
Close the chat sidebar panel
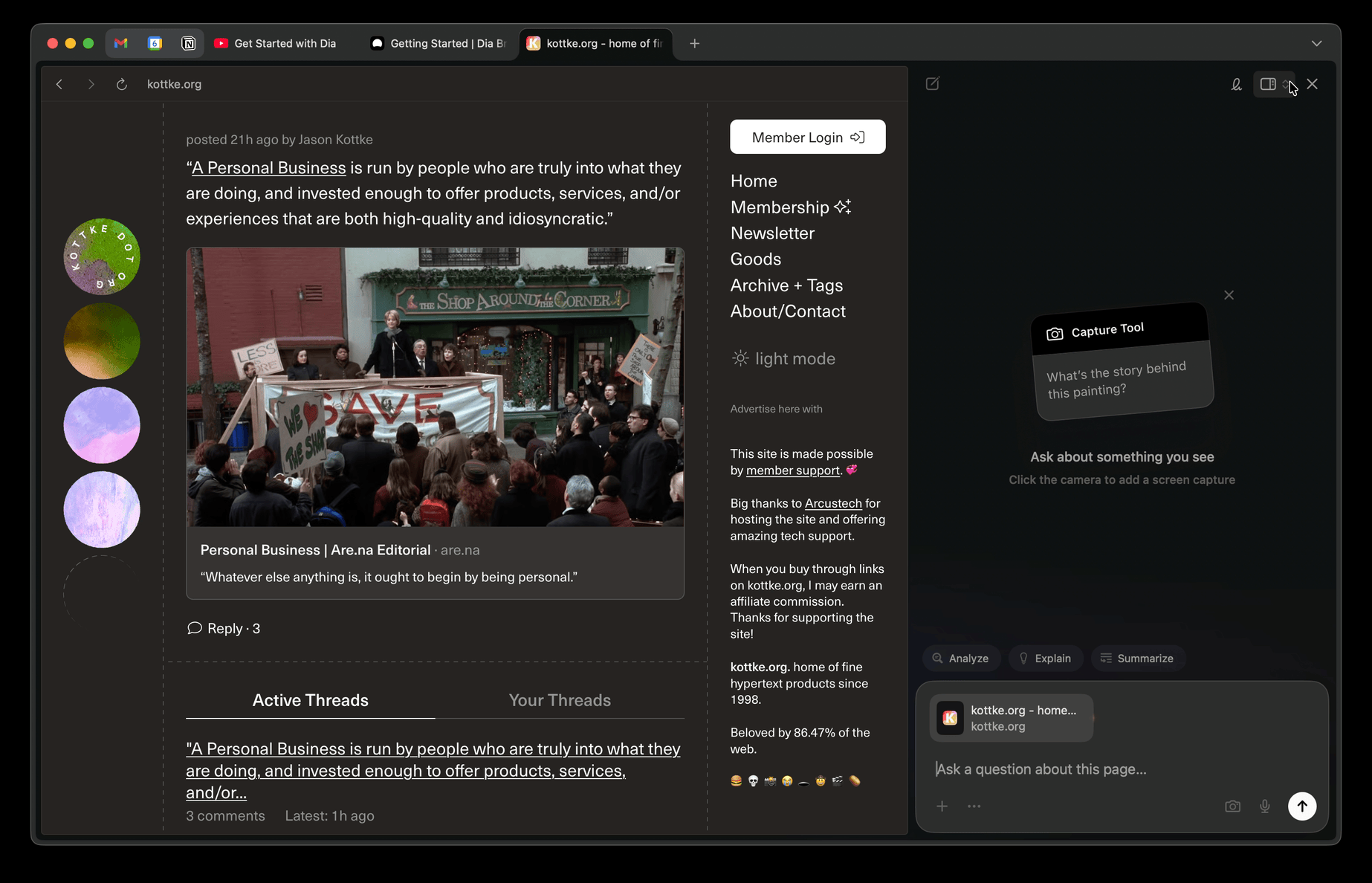tap(1313, 84)
